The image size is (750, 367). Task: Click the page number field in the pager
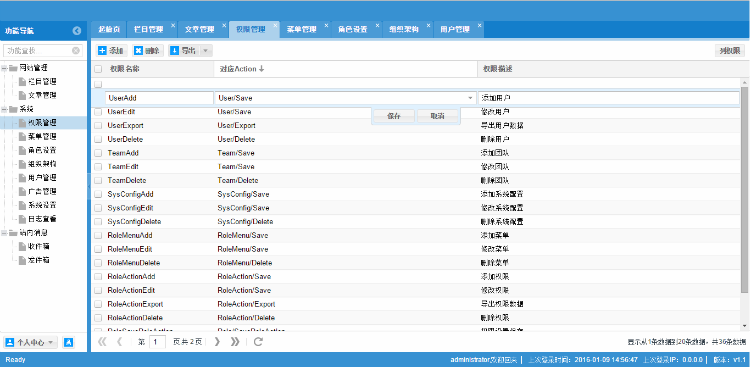(x=157, y=342)
